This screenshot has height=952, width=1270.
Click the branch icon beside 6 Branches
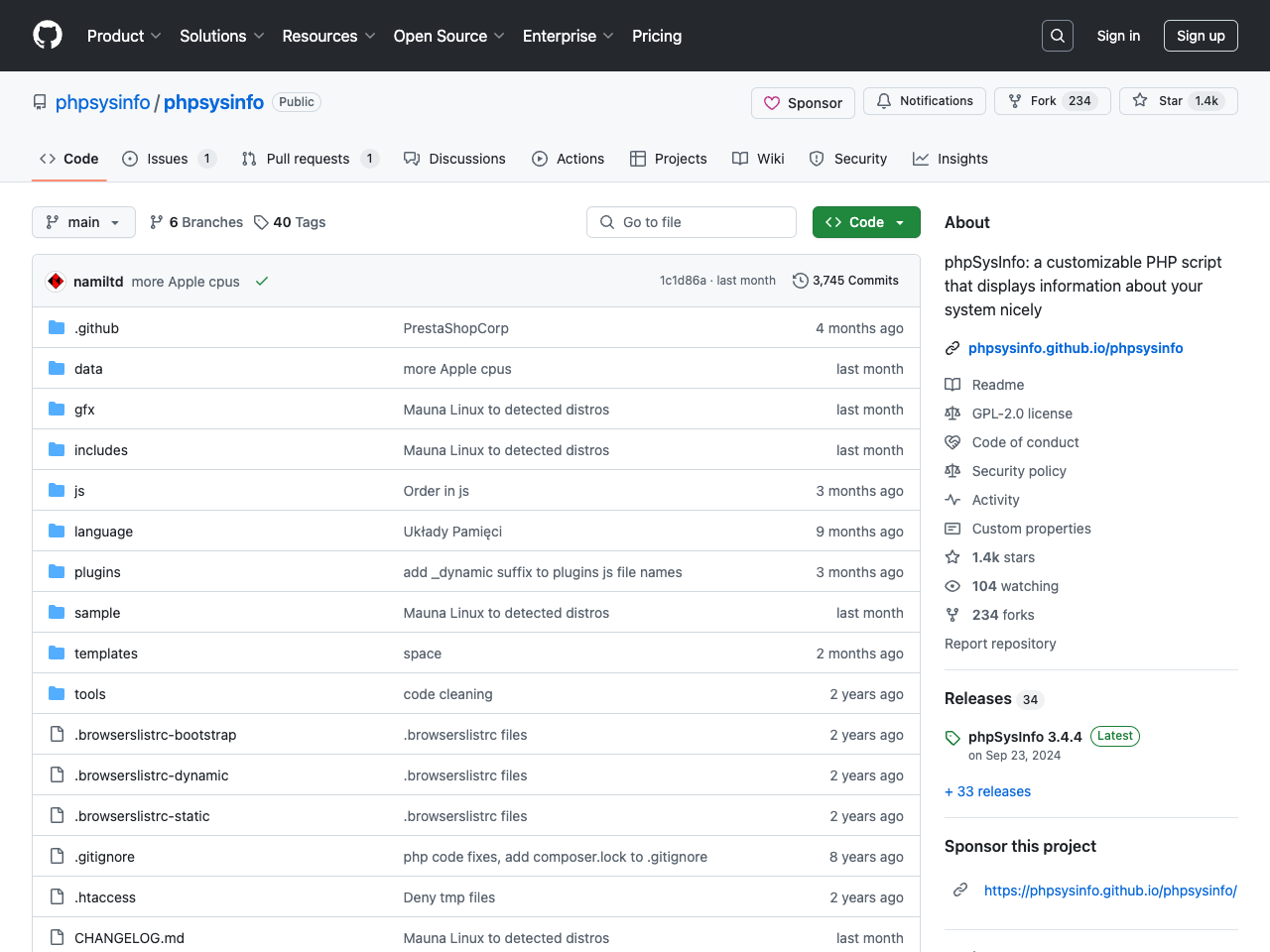pos(157,222)
